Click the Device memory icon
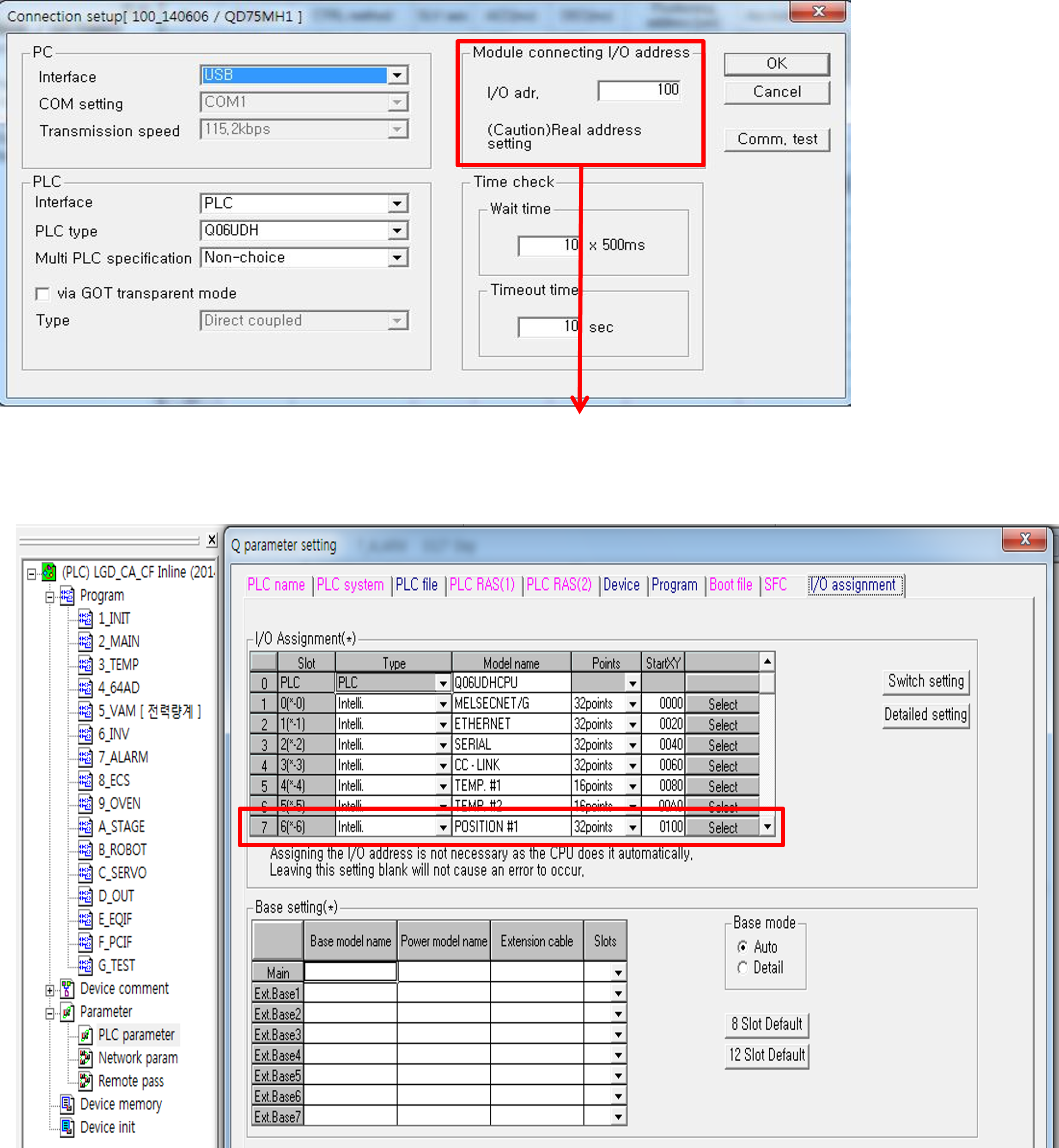The width and height of the screenshot is (1059, 1148). pyautogui.click(x=67, y=1104)
